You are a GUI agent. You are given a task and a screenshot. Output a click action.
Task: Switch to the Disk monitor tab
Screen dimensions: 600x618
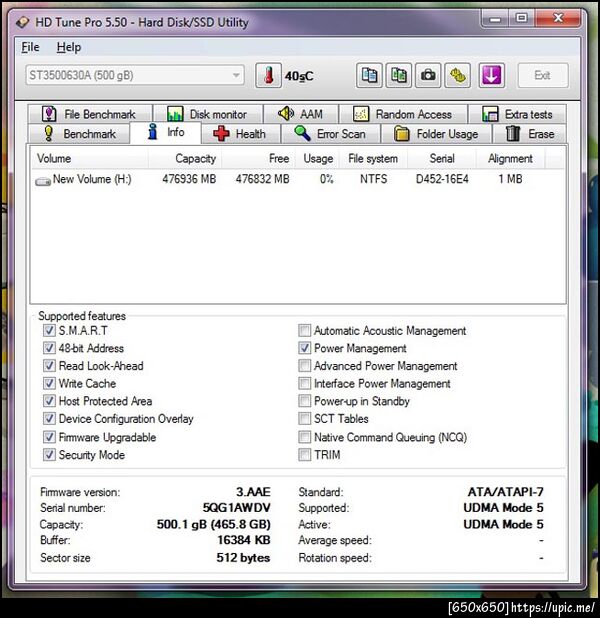(x=208, y=114)
